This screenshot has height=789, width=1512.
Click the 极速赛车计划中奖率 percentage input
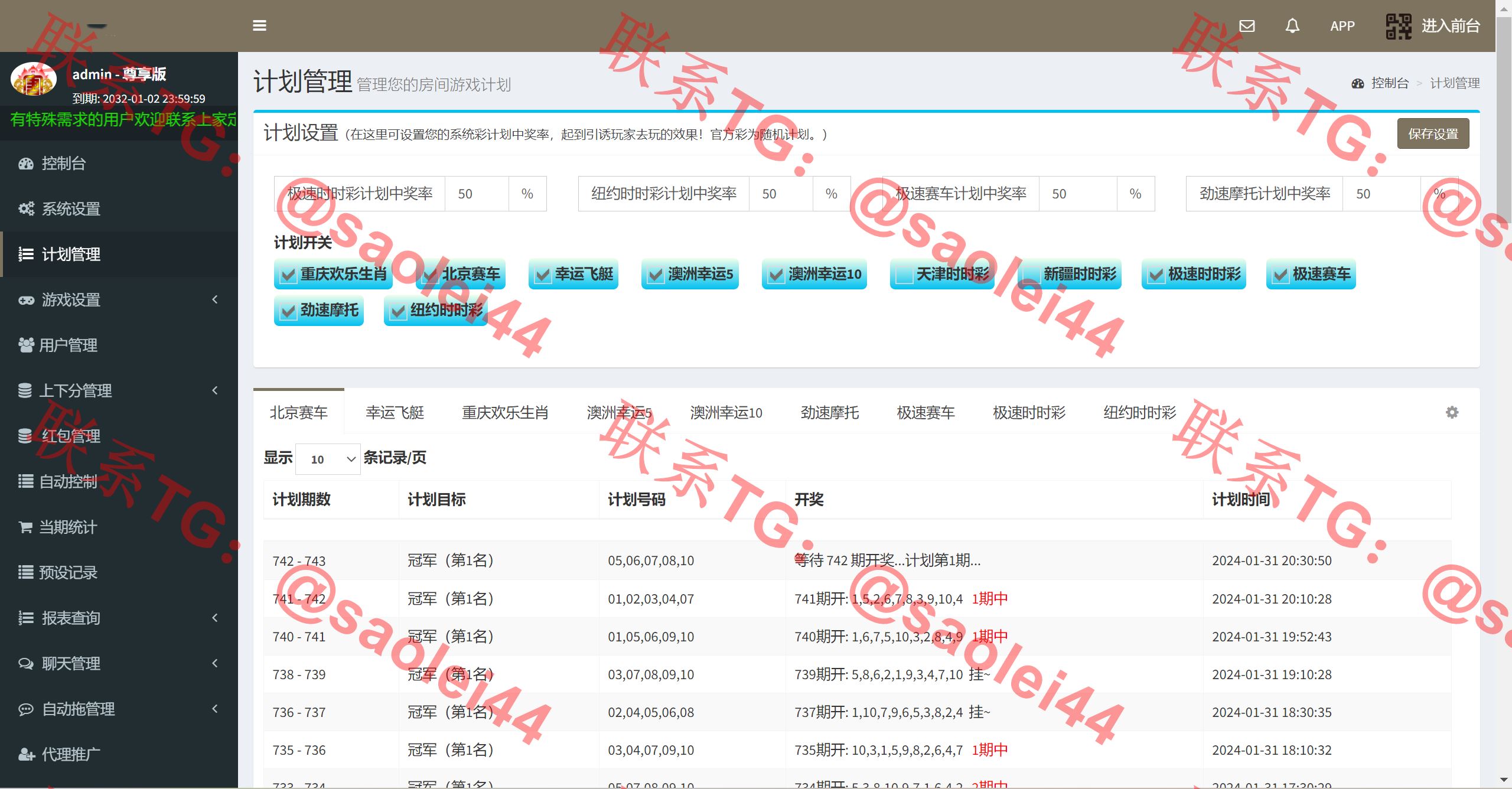point(1078,194)
